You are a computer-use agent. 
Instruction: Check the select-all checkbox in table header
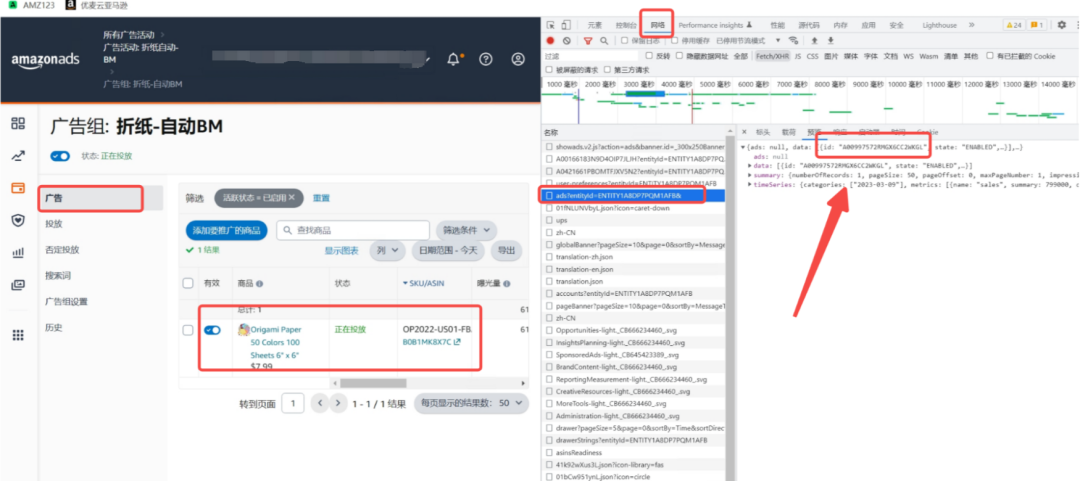188,283
